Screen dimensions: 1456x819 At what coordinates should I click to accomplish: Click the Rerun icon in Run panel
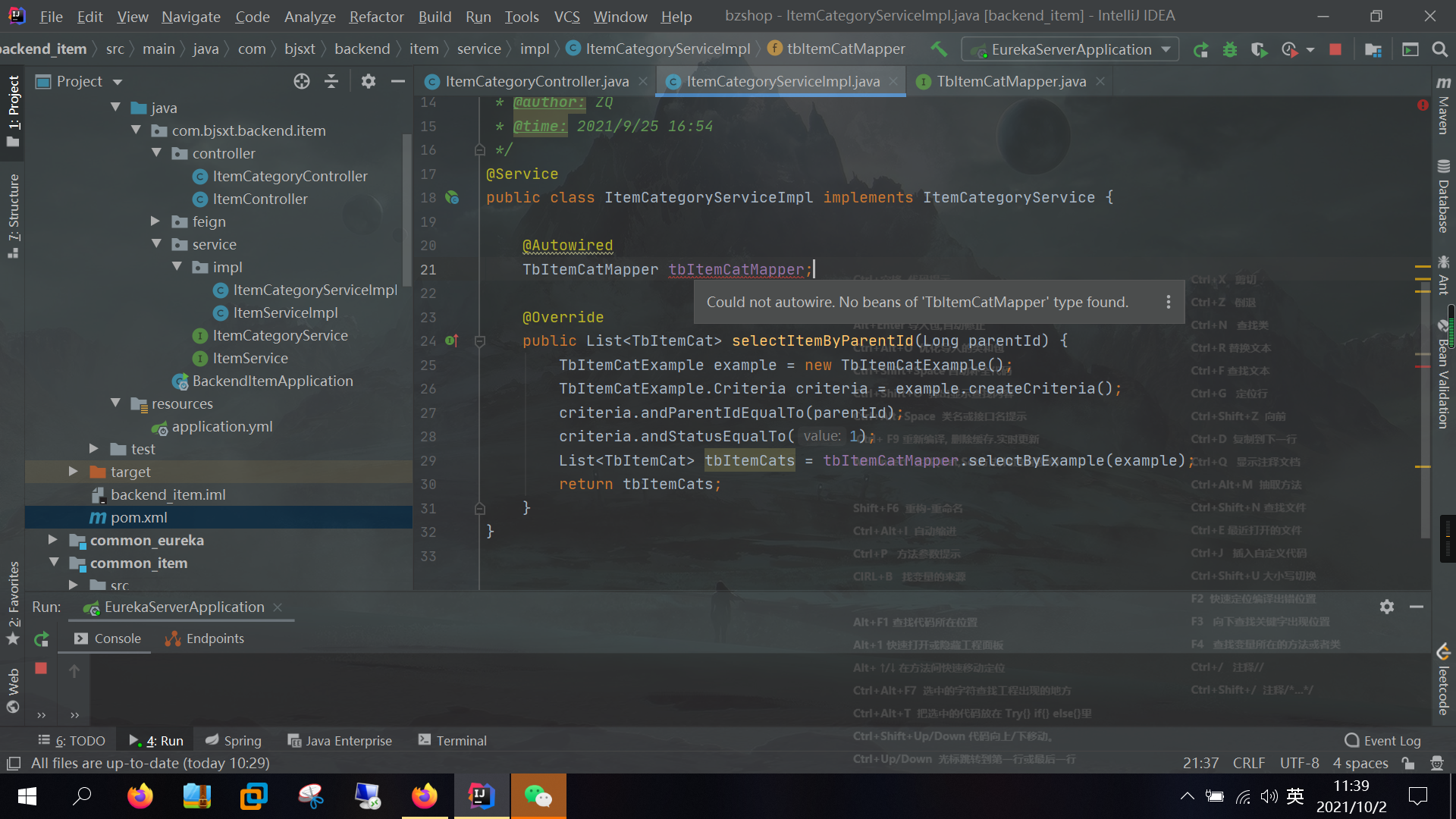42,639
